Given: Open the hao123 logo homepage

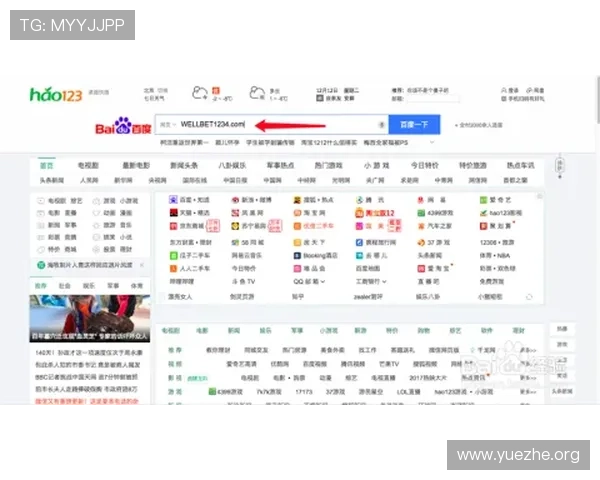Looking at the screenshot, I should pos(56,94).
